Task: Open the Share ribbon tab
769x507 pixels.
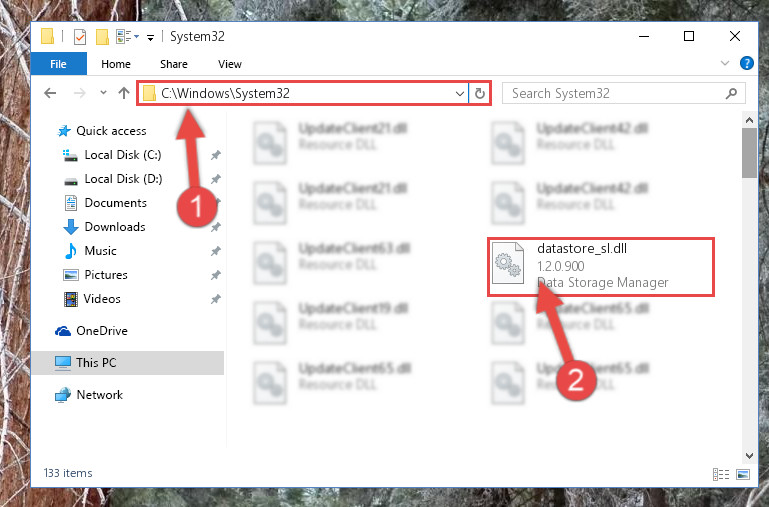Action: [x=174, y=64]
